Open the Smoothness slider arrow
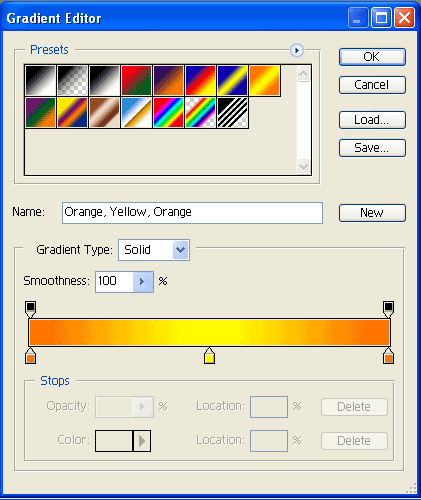This screenshot has height=500, width=421. click(143, 282)
